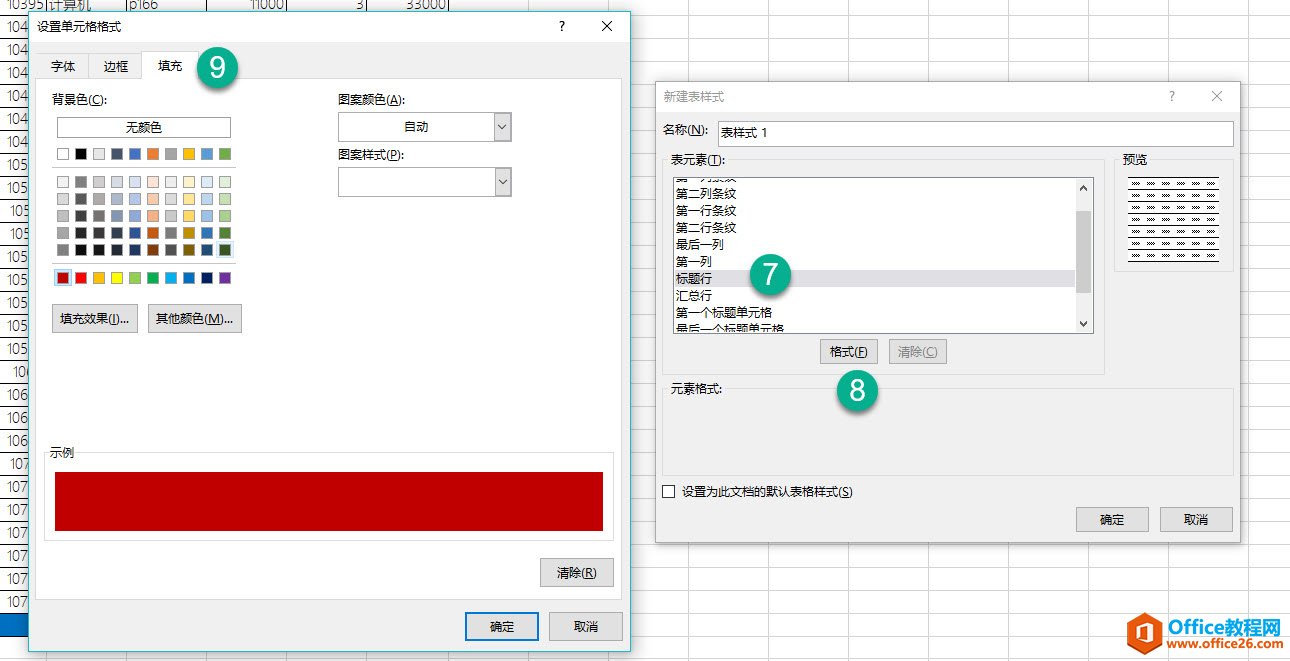Cancel the New Table Style dialog
This screenshot has width=1290, height=661.
pos(1196,519)
